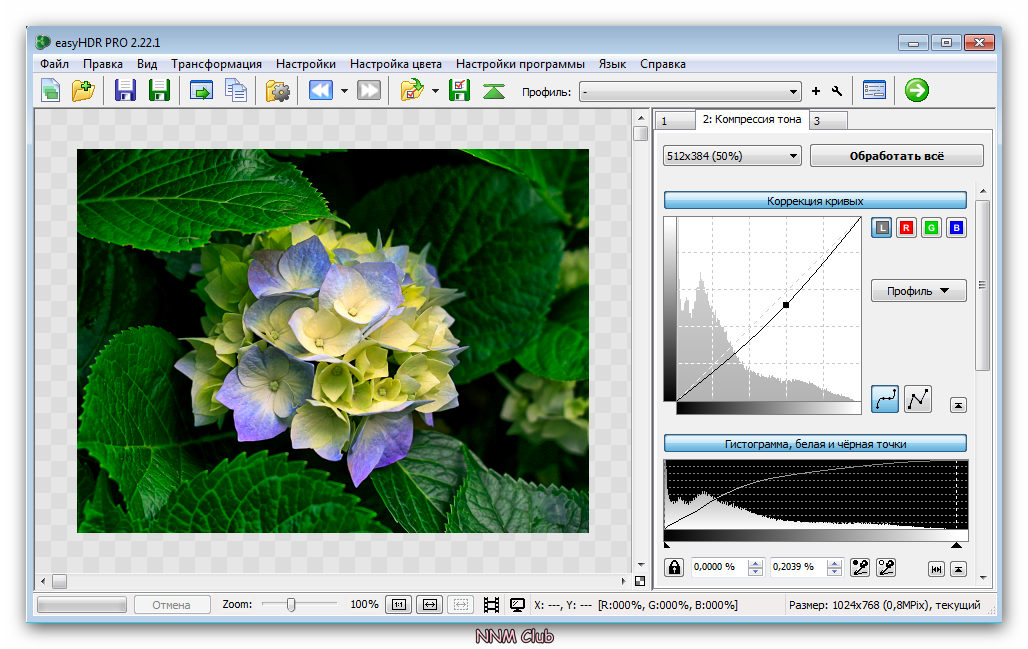Viewport: 1028px width, 649px height.
Task: Click the filmstrip icon in status bar
Action: [491, 605]
